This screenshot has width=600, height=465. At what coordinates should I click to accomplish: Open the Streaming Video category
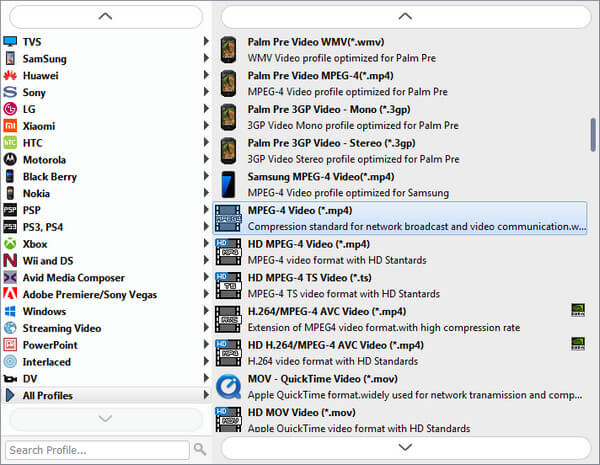106,328
